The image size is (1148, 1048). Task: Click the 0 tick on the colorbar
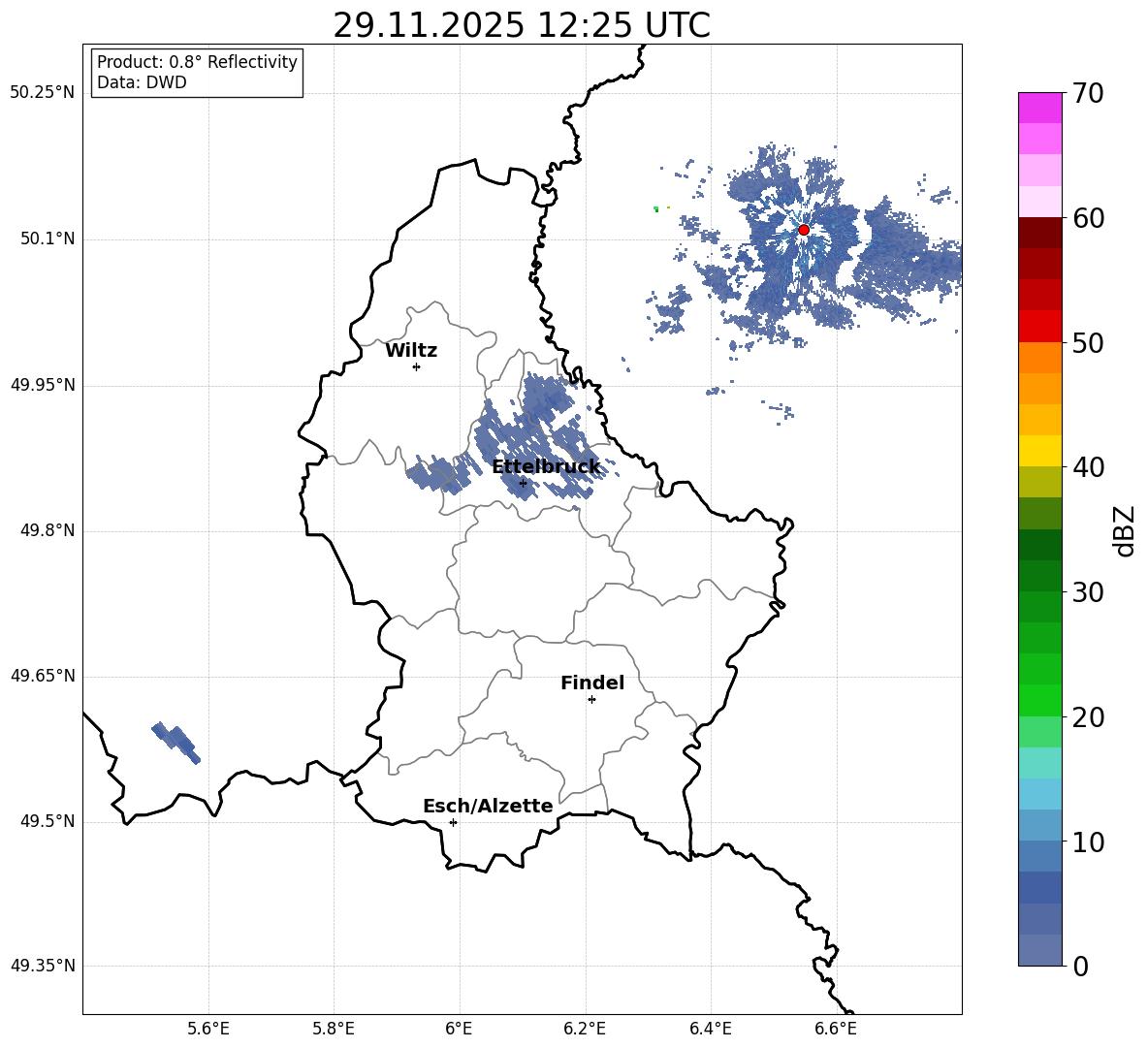pos(1080,966)
